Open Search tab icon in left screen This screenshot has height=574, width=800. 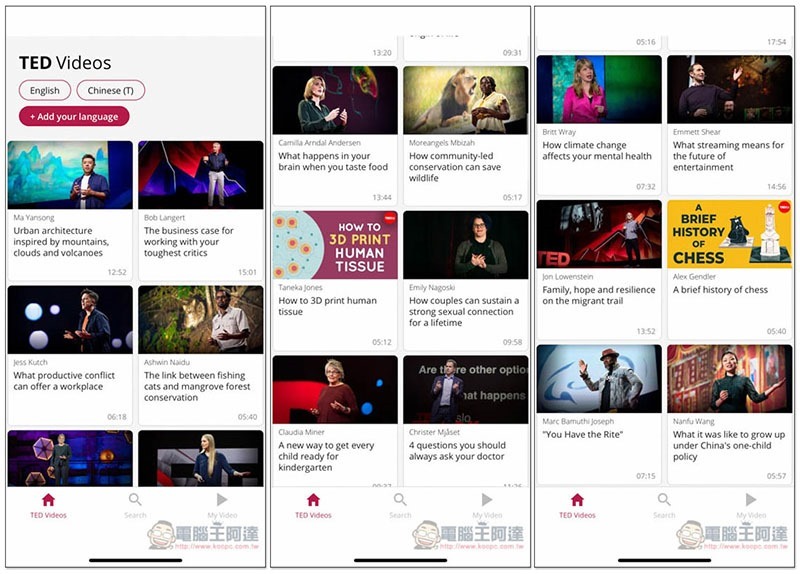135,499
